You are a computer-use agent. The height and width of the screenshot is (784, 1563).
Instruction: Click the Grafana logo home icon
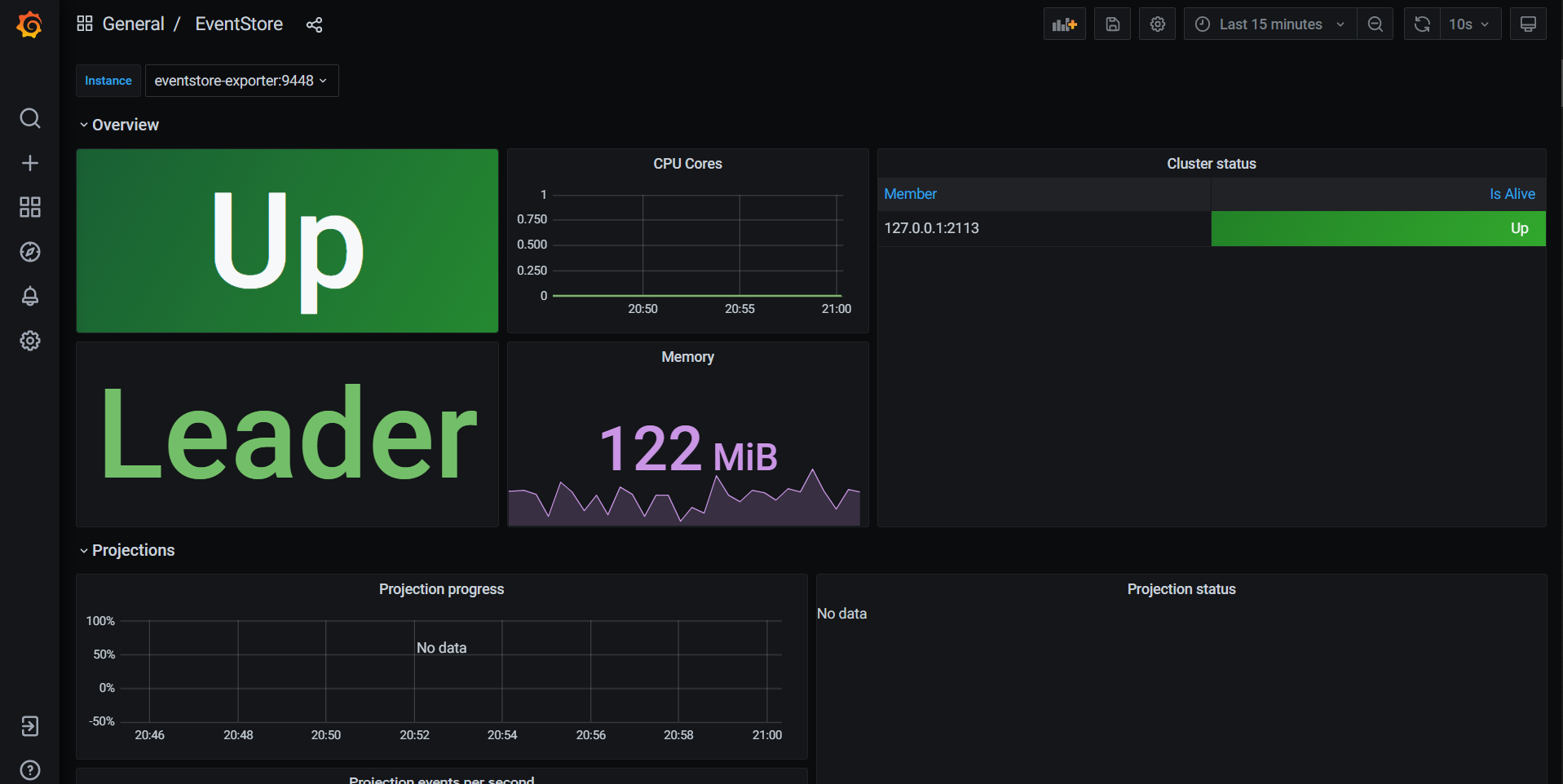(29, 24)
